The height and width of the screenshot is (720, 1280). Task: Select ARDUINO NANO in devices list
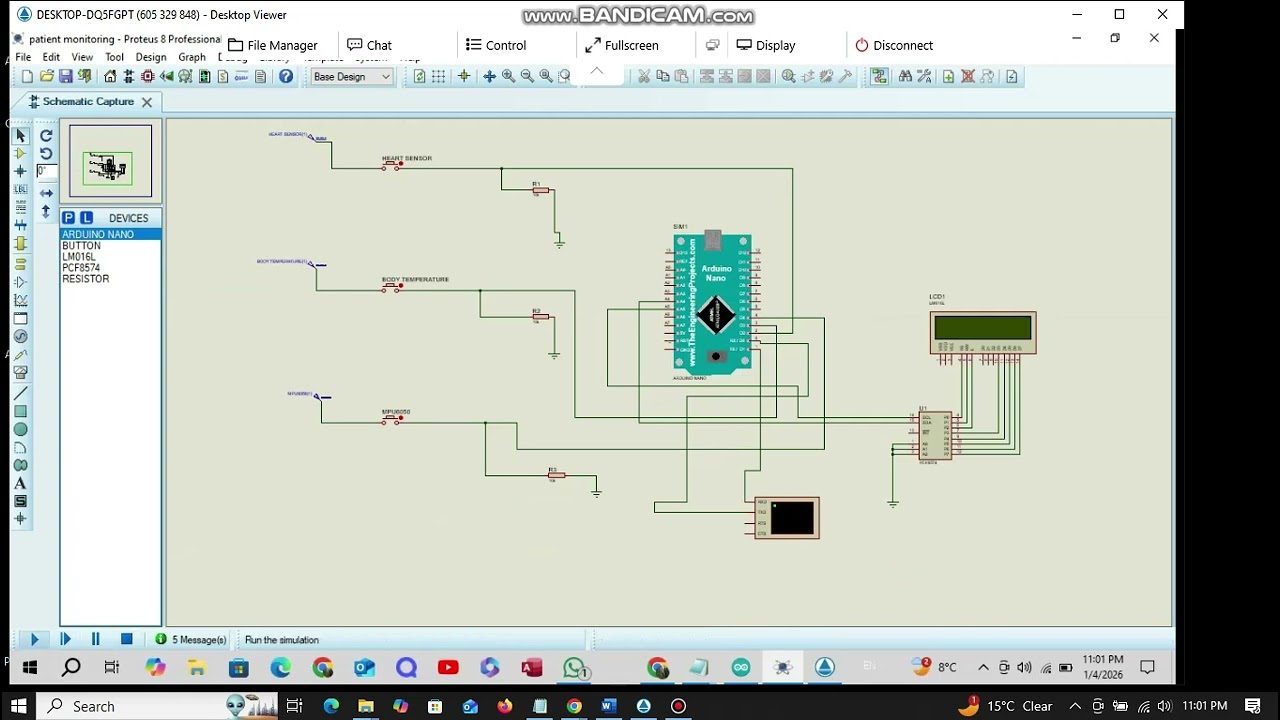tap(110, 234)
